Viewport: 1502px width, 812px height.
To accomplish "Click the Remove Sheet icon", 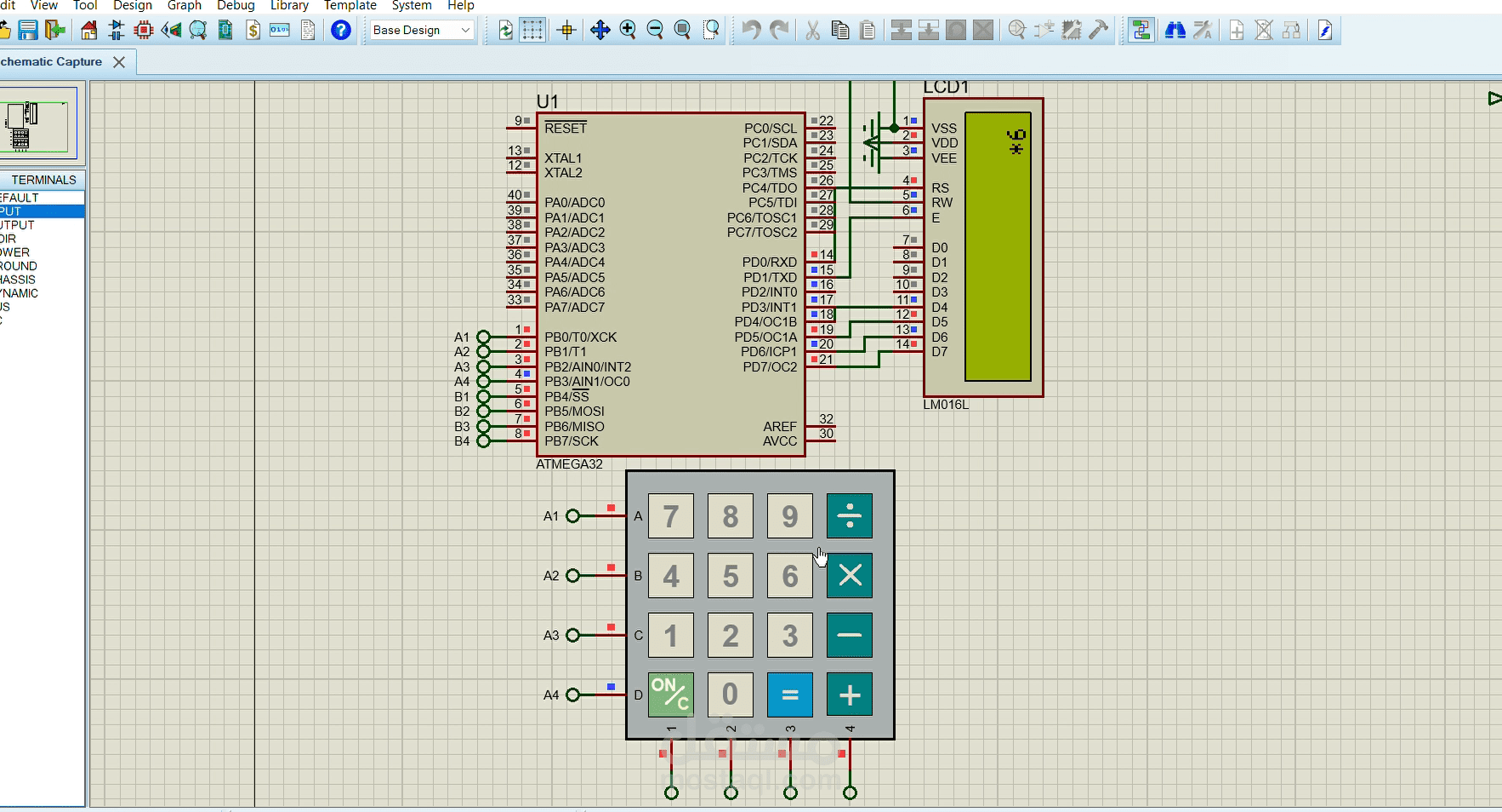I will 1265,31.
